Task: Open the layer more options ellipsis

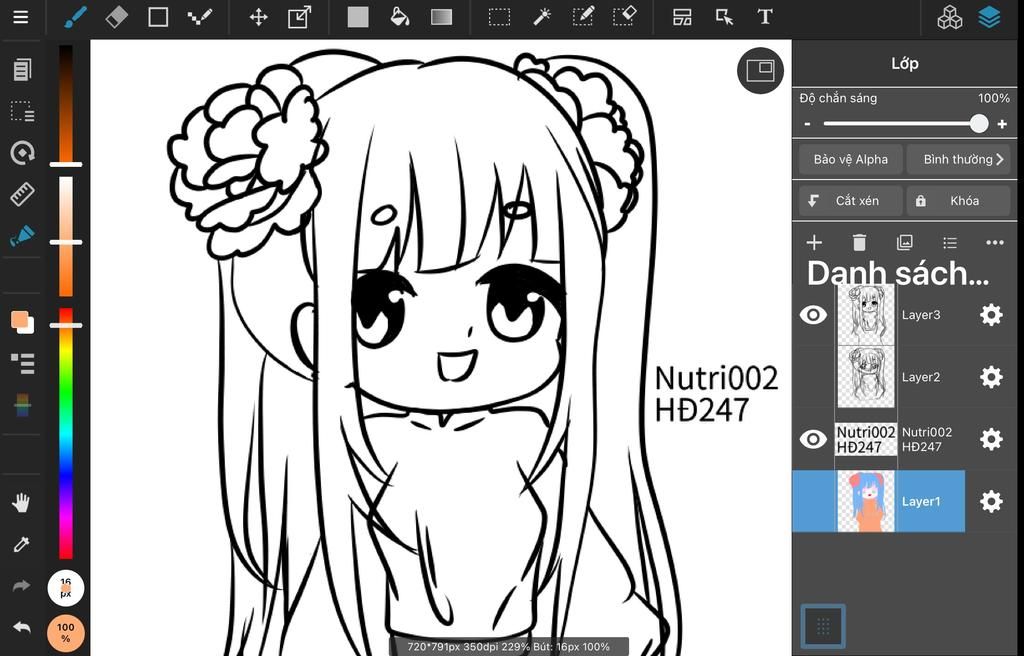Action: [995, 243]
